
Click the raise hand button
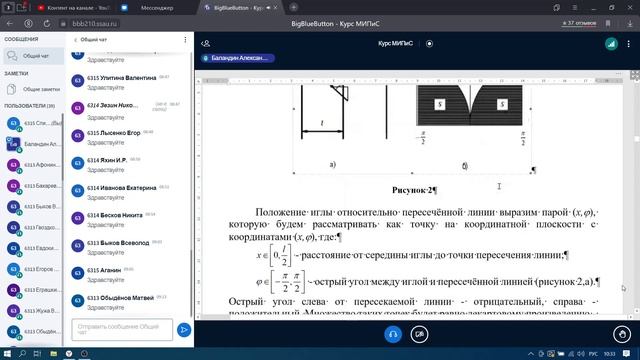pos(622,334)
